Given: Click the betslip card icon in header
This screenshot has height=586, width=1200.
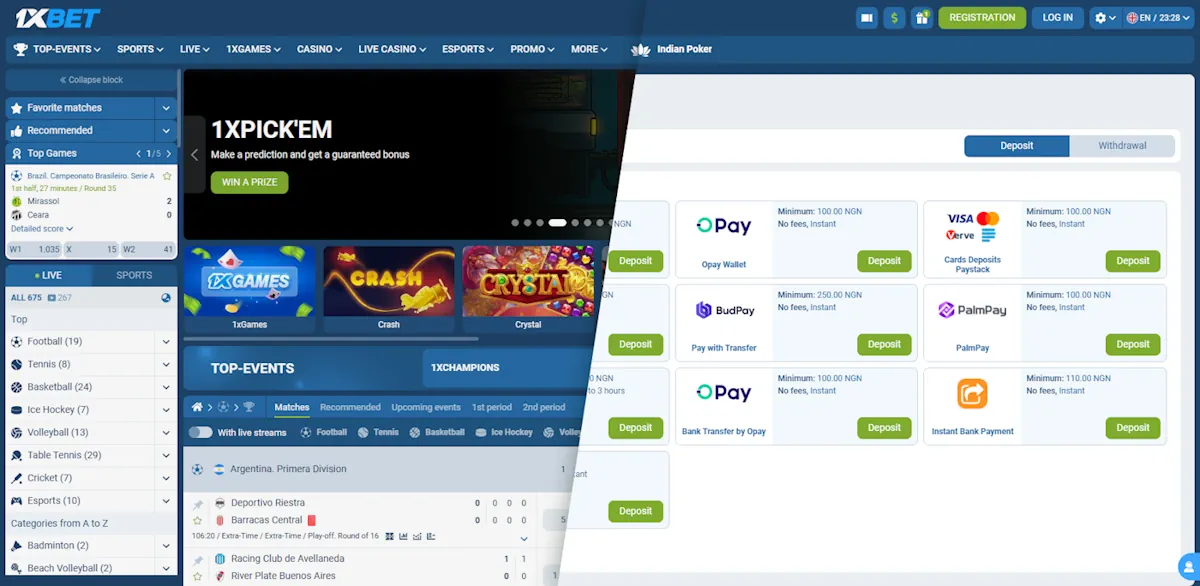Looking at the screenshot, I should coord(866,17).
